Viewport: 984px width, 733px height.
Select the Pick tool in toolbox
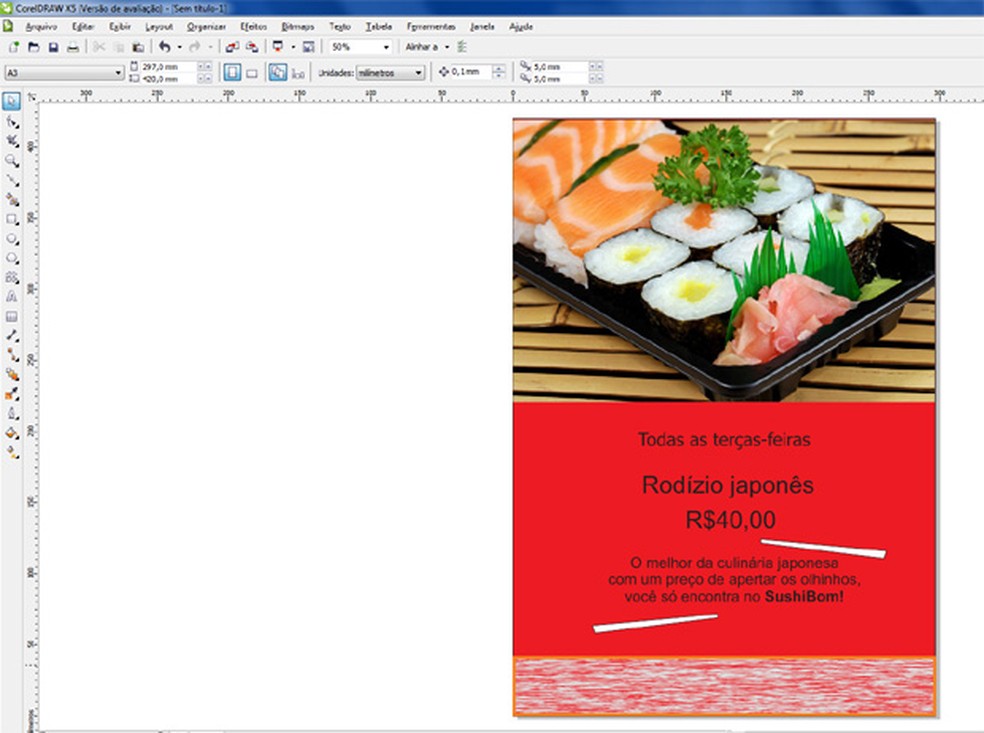point(11,102)
